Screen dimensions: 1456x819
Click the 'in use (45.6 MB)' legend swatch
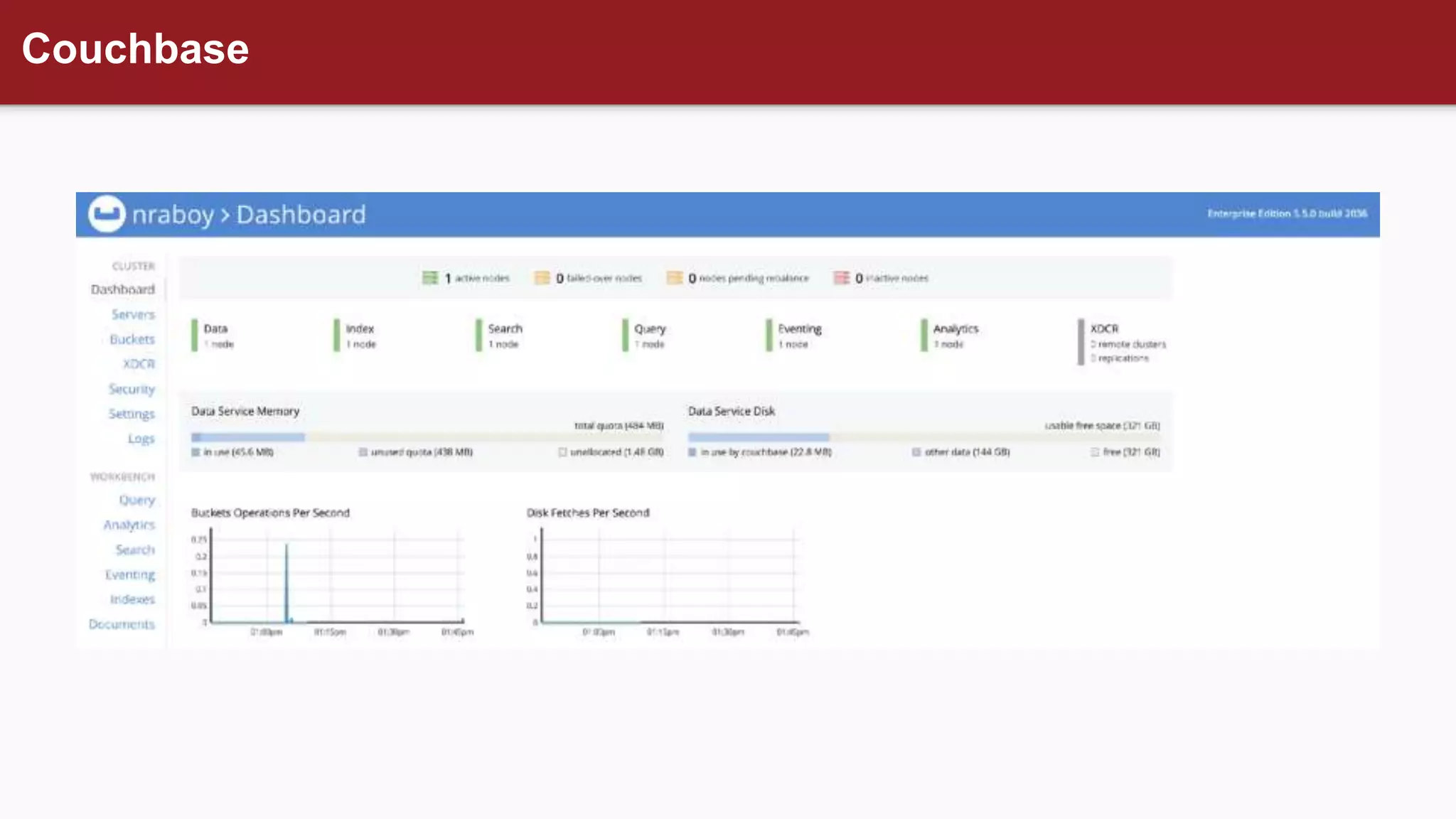click(196, 452)
